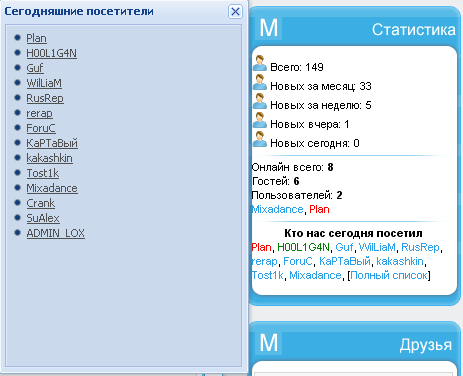
Task: Open kakashkin link in statistics panel
Action: point(400,261)
